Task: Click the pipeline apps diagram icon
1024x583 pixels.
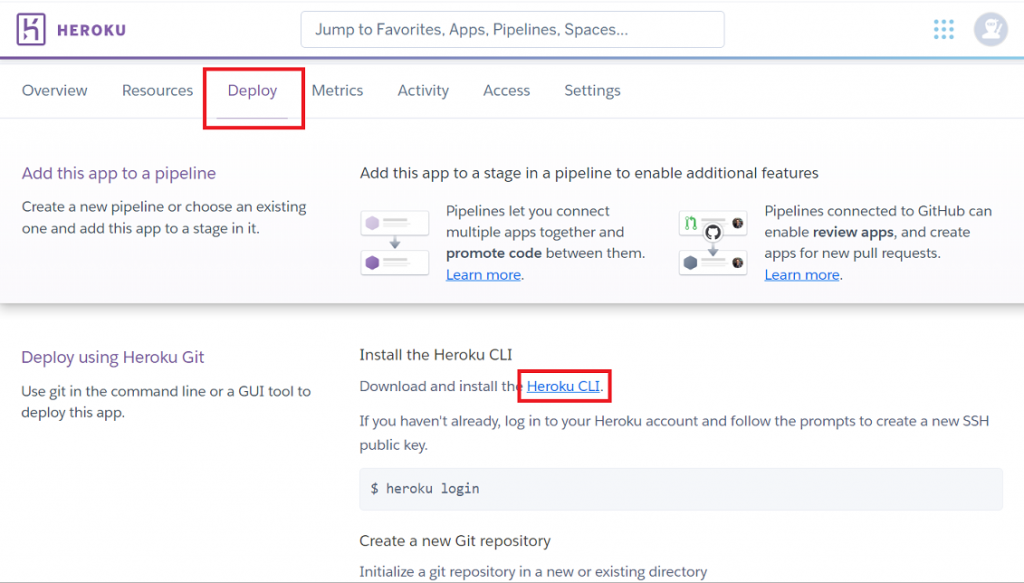Action: [x=393, y=243]
